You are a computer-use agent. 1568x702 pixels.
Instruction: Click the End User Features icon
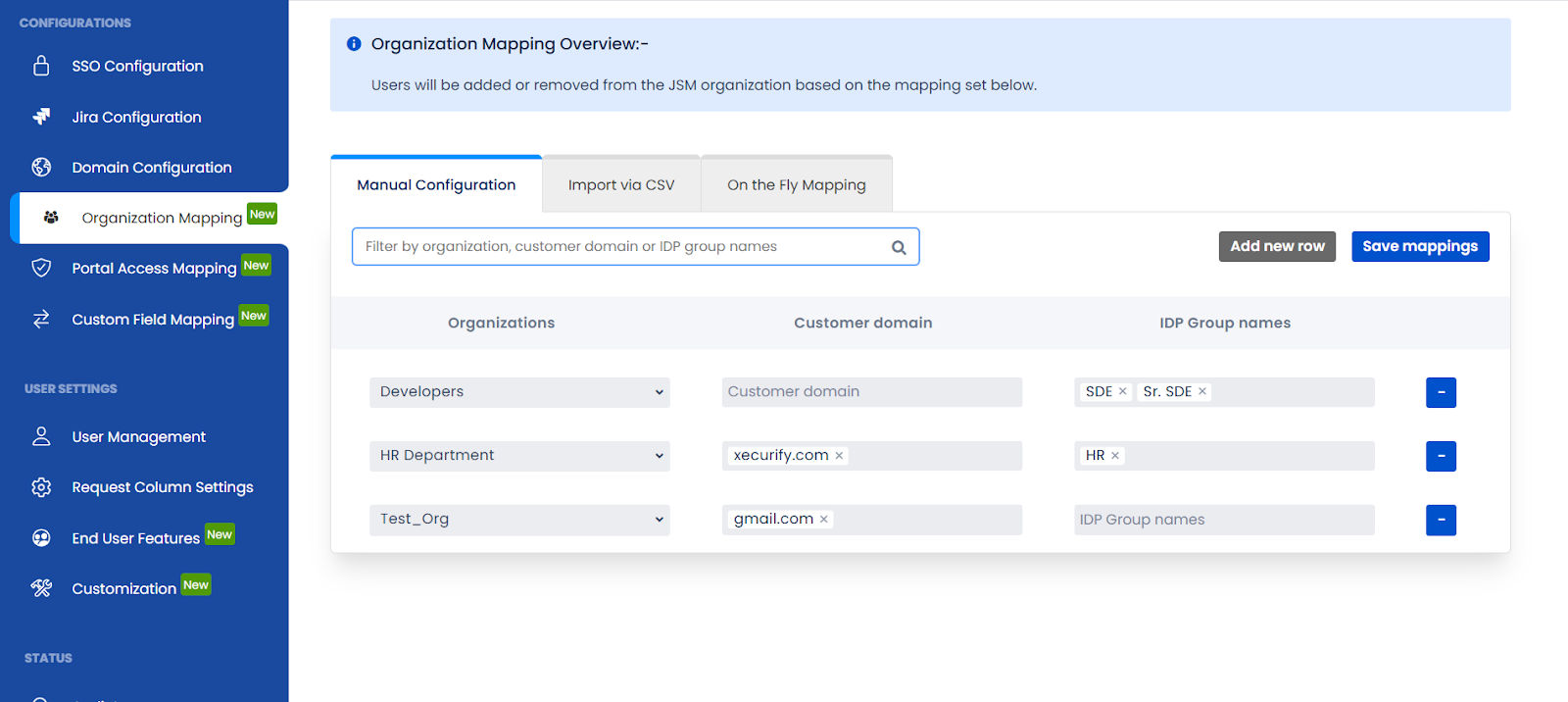pos(41,537)
